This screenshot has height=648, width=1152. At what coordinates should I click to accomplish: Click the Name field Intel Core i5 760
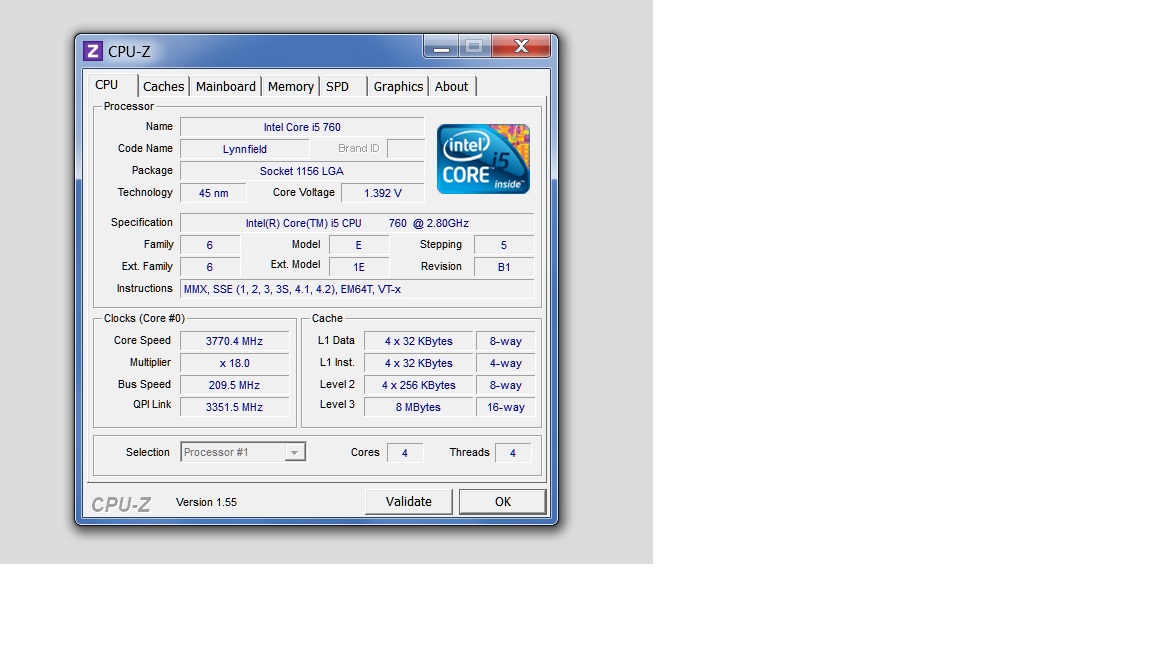pyautogui.click(x=302, y=127)
